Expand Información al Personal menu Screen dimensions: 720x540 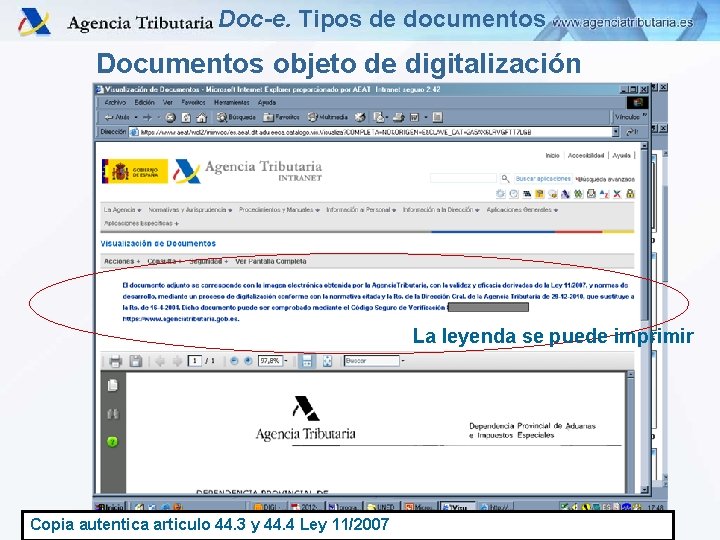(361, 210)
